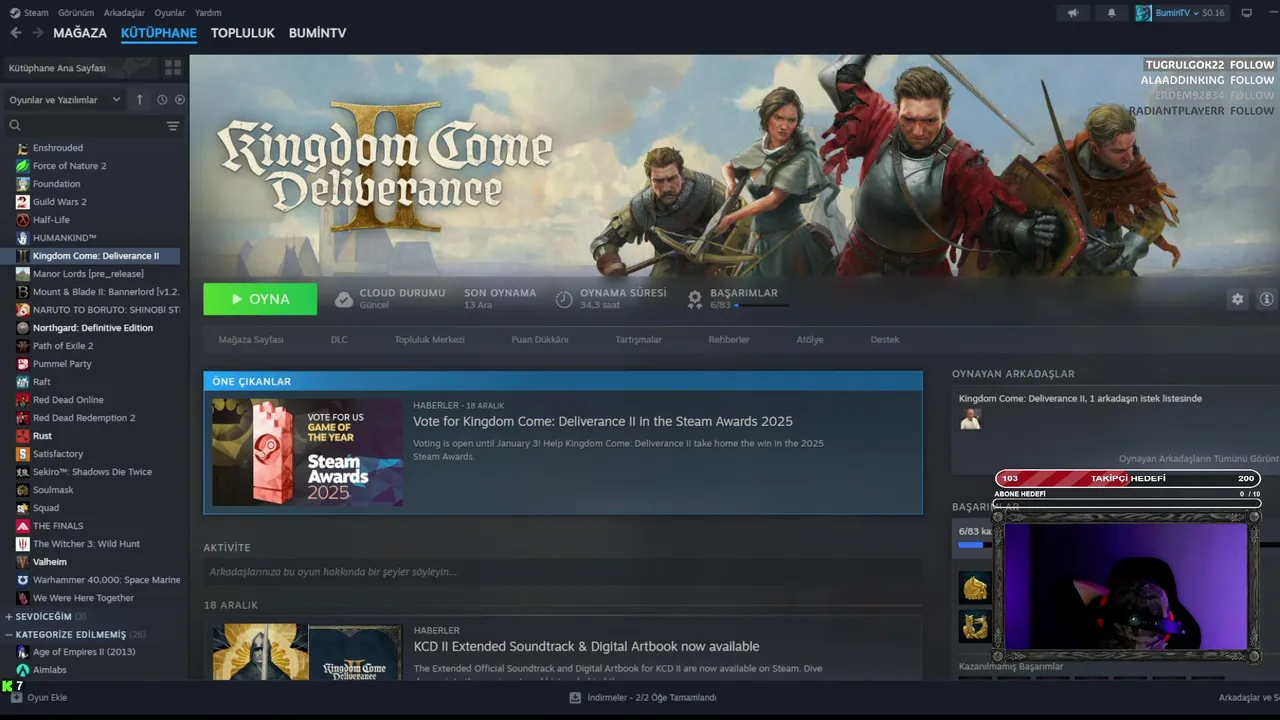Toggle the ascending sort arrow in library
Viewport: 1280px width, 720px height.
(140, 99)
